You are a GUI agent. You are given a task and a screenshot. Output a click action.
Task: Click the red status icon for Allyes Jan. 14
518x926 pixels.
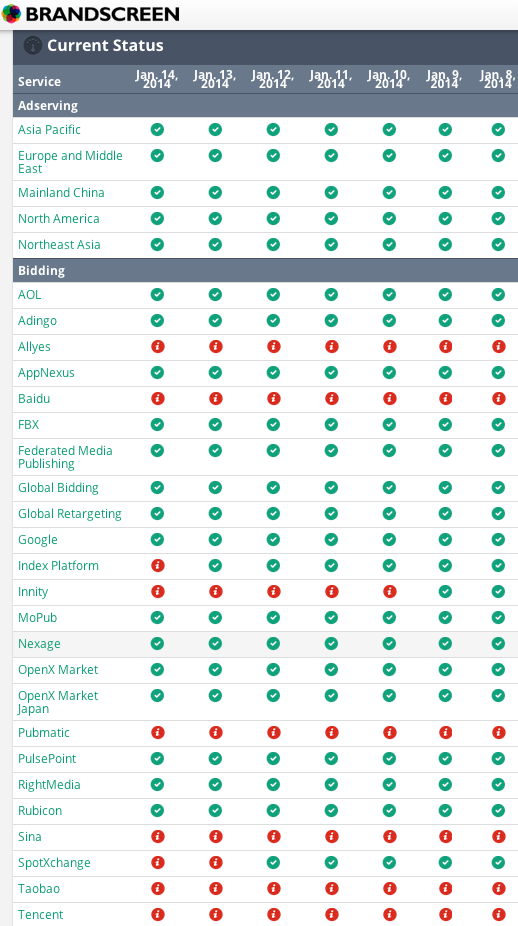coord(157,347)
